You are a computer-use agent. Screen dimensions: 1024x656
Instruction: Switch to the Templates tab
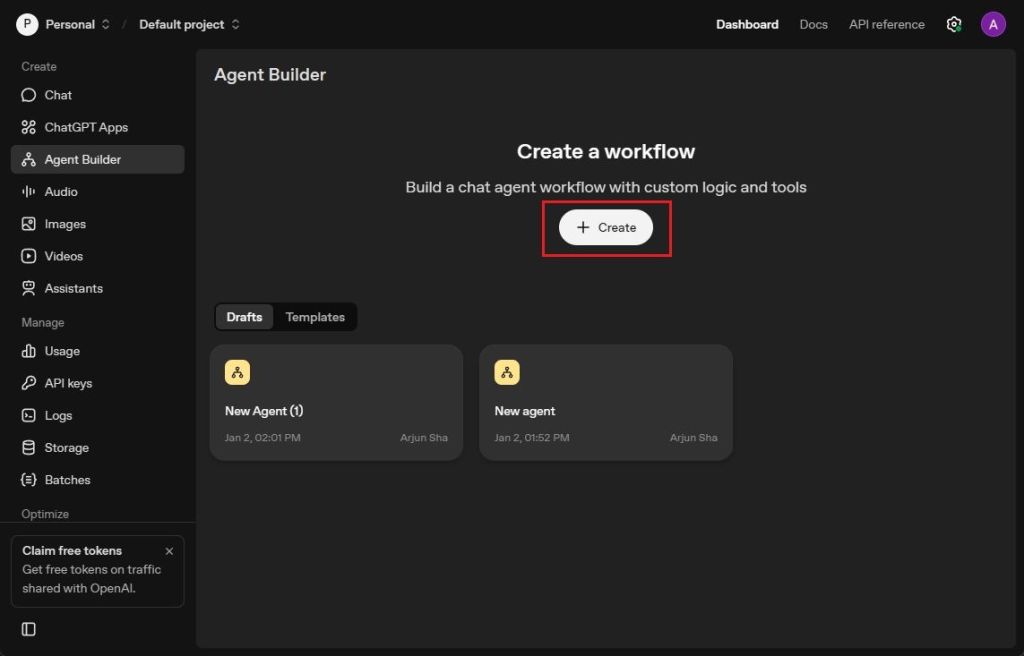(314, 316)
